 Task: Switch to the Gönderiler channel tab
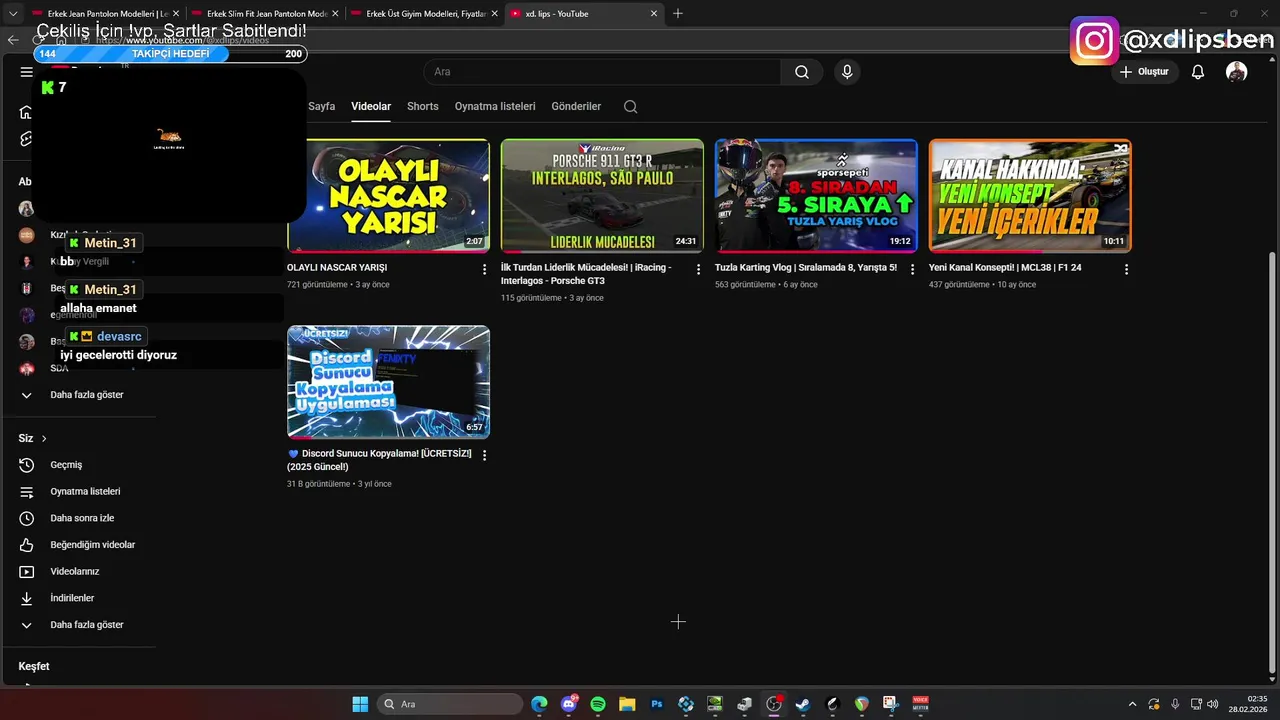pyautogui.click(x=576, y=106)
